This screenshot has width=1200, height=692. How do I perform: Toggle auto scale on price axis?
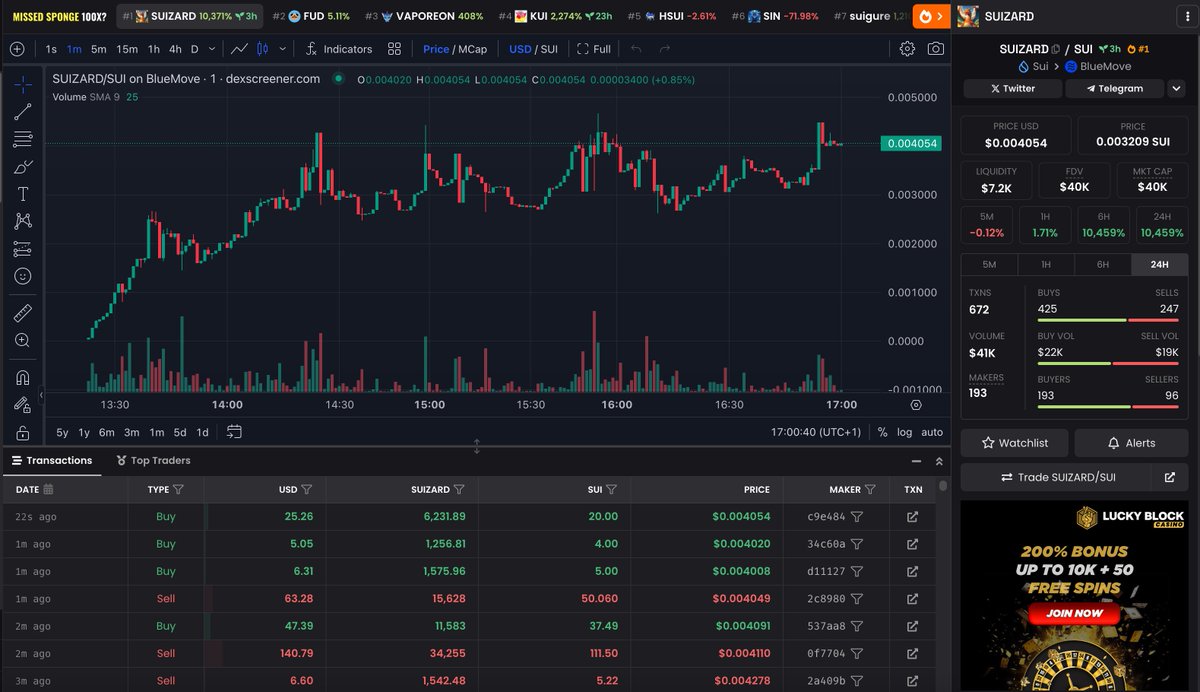pyautogui.click(x=932, y=432)
